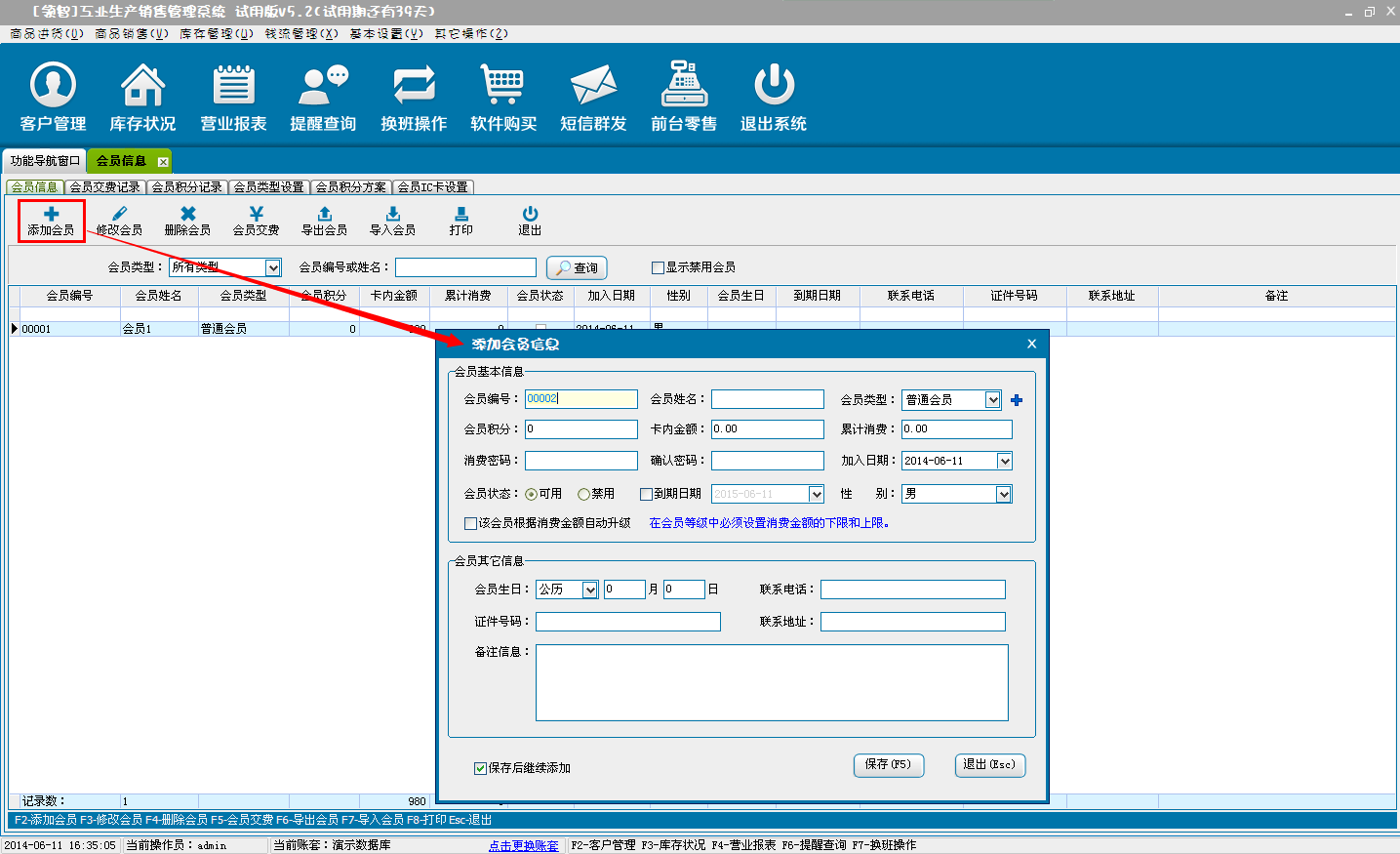Viewport: 1400px width, 854px height.
Task: Click blue plus next to 会员类型
Action: 1017,400
